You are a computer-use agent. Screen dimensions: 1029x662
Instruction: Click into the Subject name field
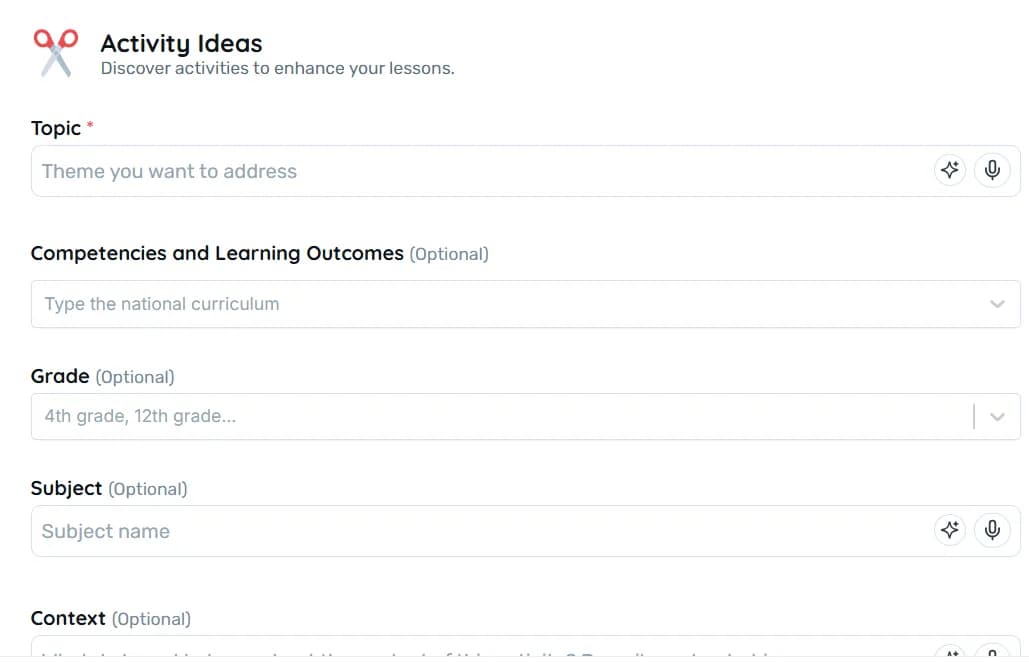[480, 531]
